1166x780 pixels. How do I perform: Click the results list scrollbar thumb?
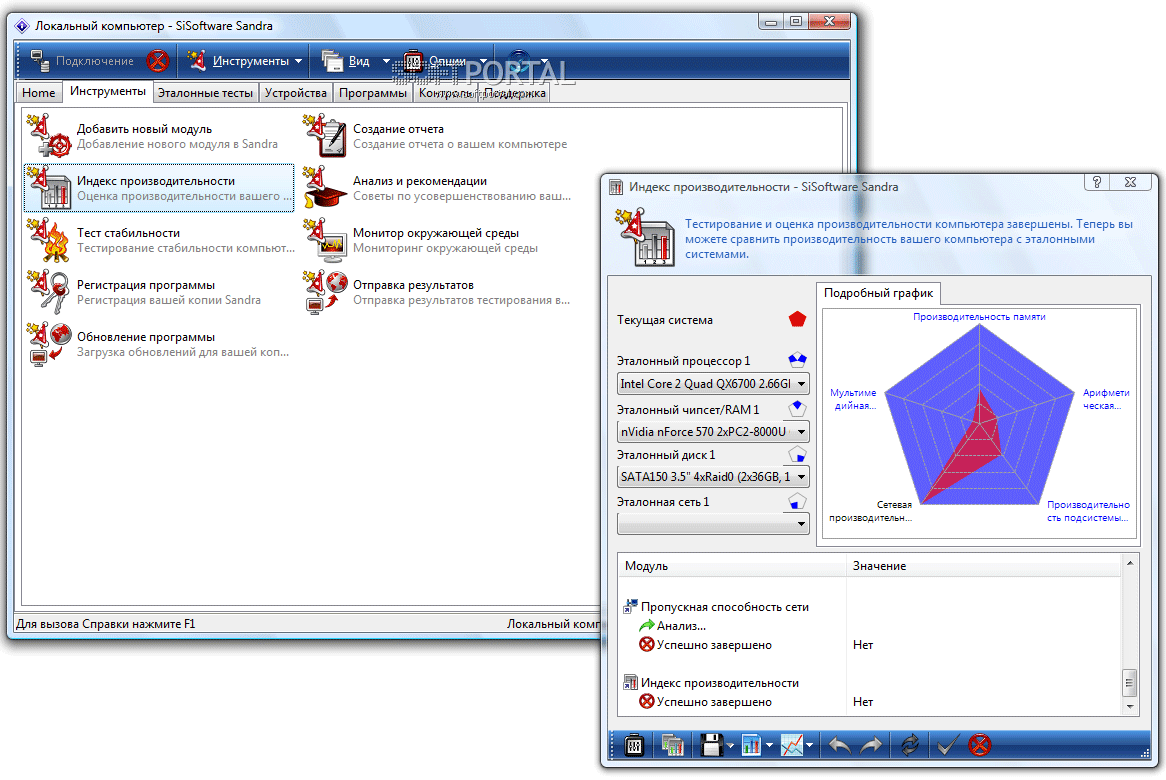click(1130, 683)
